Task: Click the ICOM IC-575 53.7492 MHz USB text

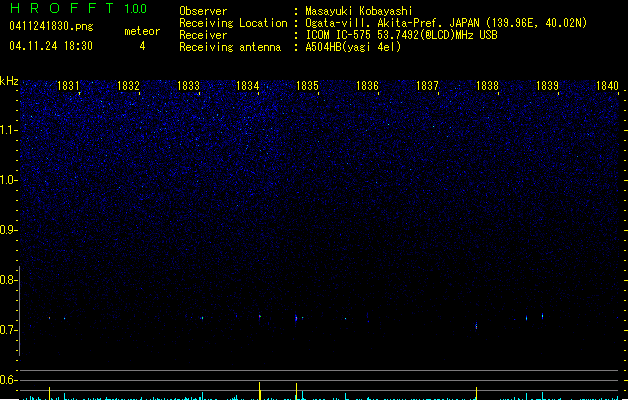Action: tap(402, 35)
